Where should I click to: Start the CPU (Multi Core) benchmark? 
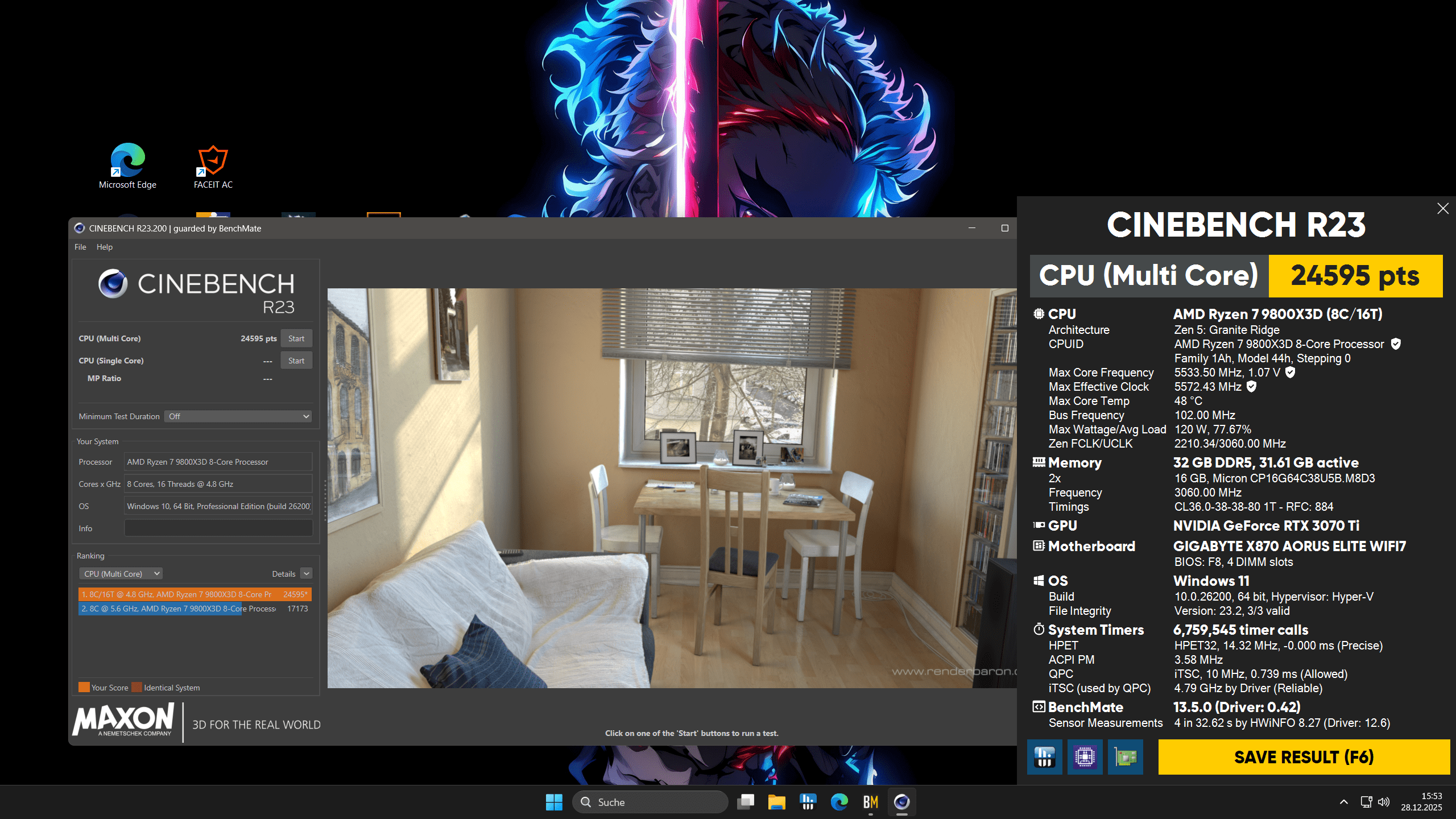(x=296, y=338)
